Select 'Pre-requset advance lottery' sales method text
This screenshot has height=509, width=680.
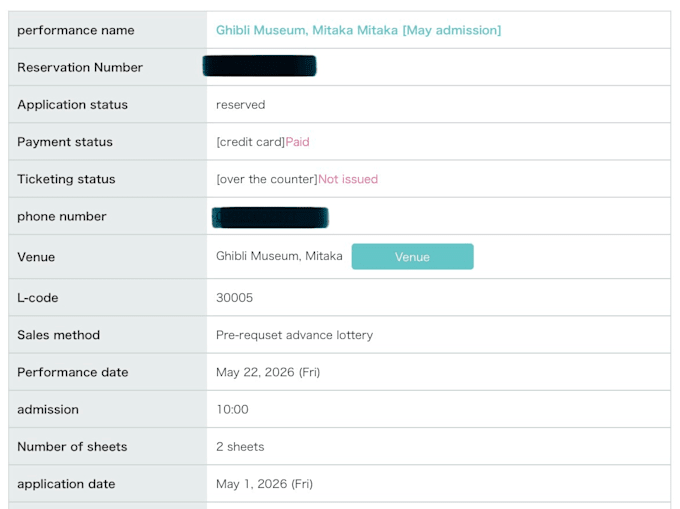[x=294, y=335]
